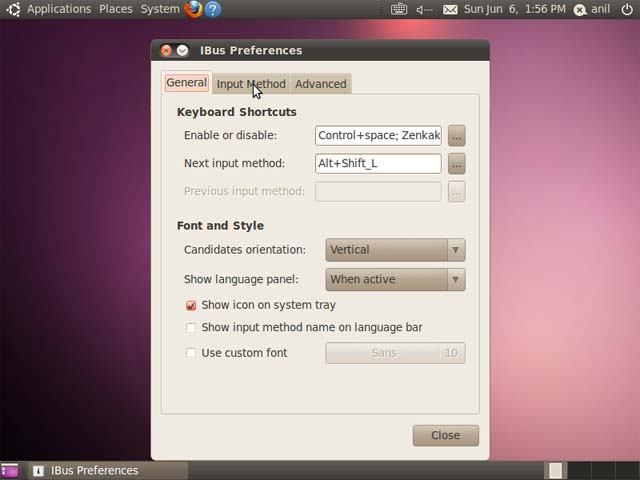Select the first workspace in the switcher
Viewport: 640px width, 480px height.
click(x=556, y=470)
